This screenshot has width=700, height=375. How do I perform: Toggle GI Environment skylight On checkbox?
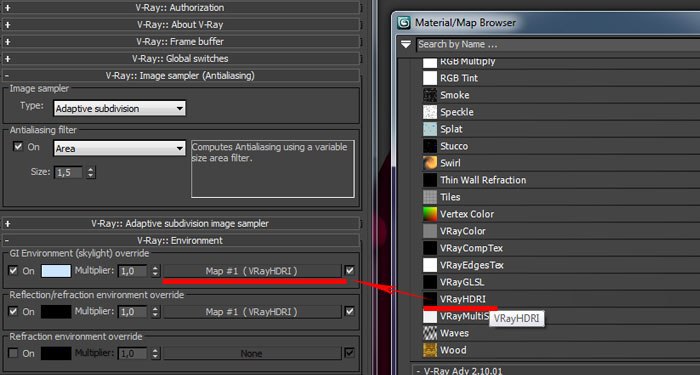(x=13, y=271)
